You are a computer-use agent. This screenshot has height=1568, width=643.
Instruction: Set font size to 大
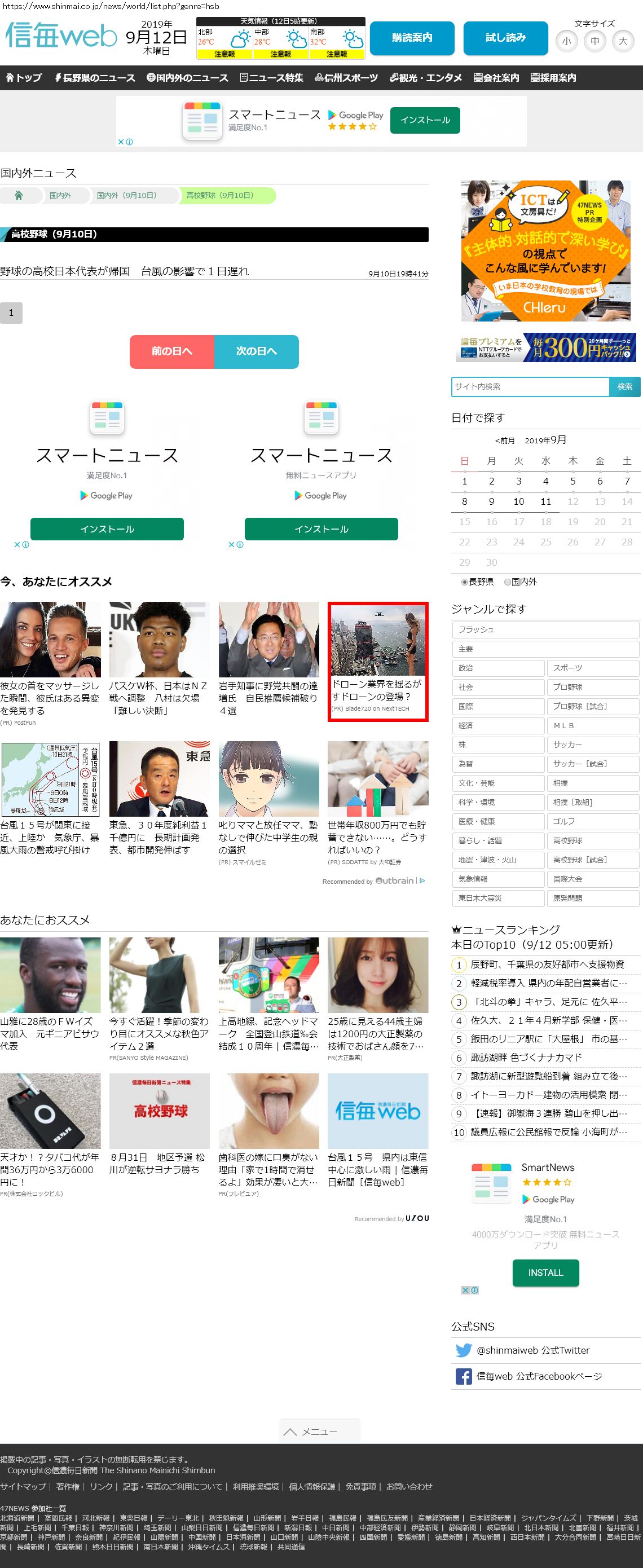pos(623,41)
